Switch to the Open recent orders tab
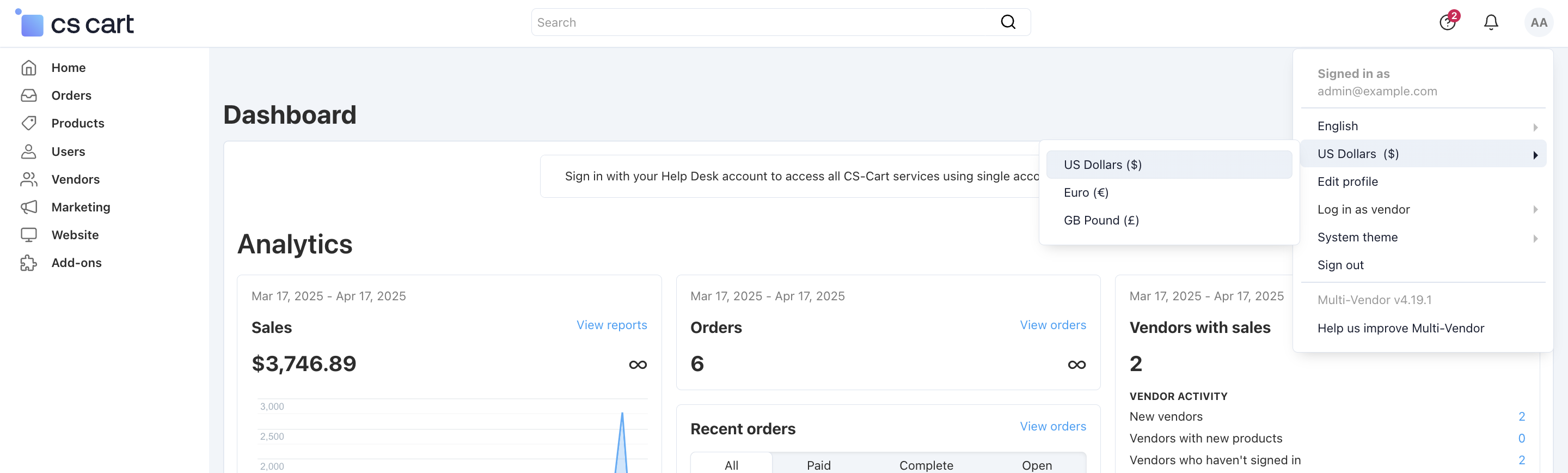The width and height of the screenshot is (1568, 473). 1037,465
